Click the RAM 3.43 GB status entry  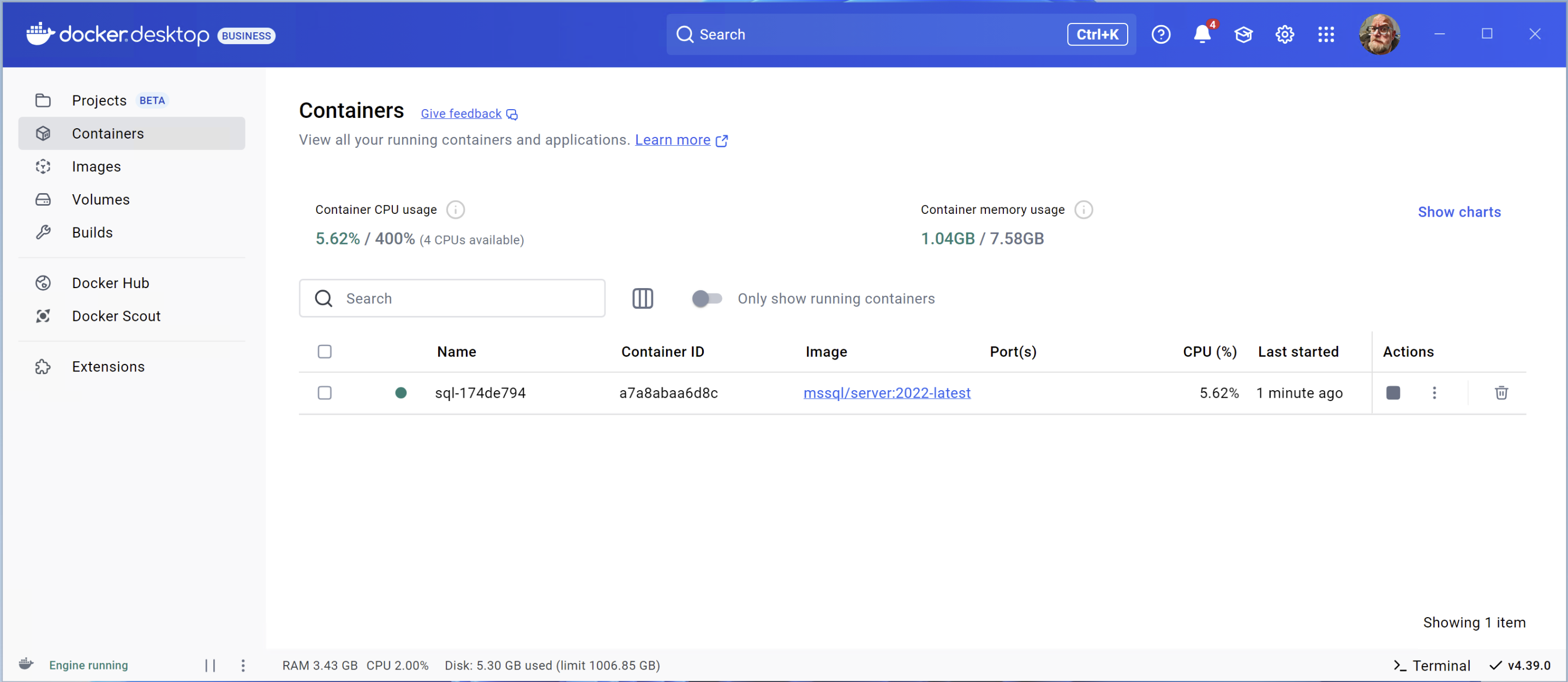tap(320, 665)
